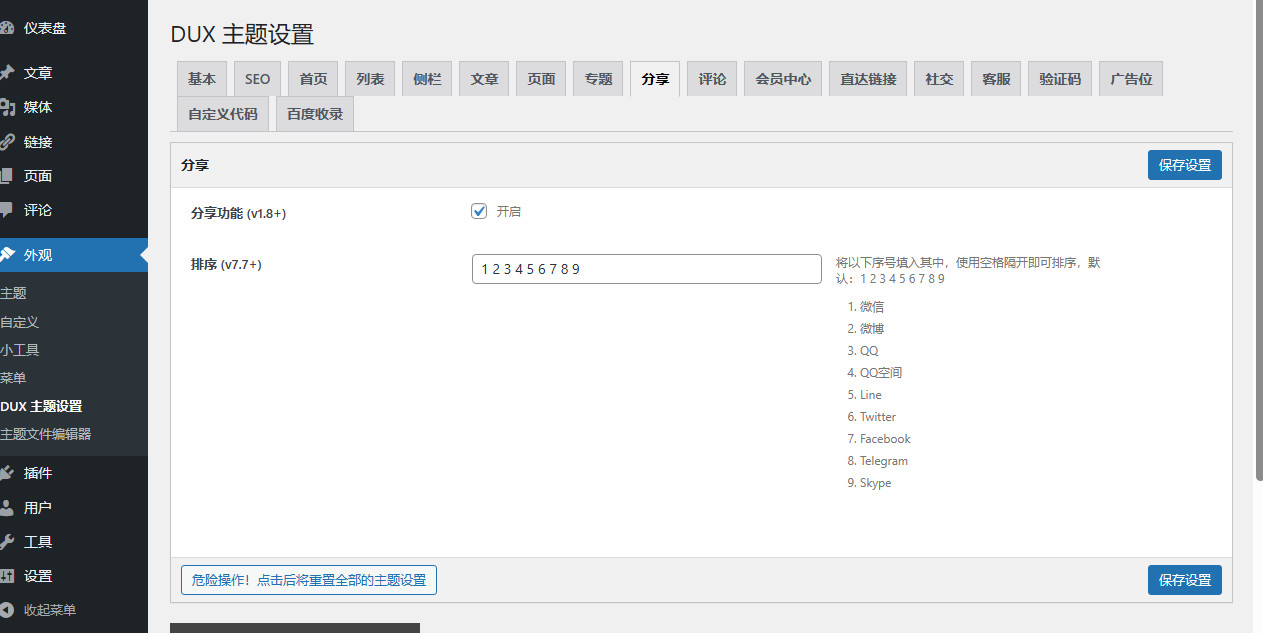Click the settings icon beside 设置
The width and height of the screenshot is (1263, 633).
6,576
